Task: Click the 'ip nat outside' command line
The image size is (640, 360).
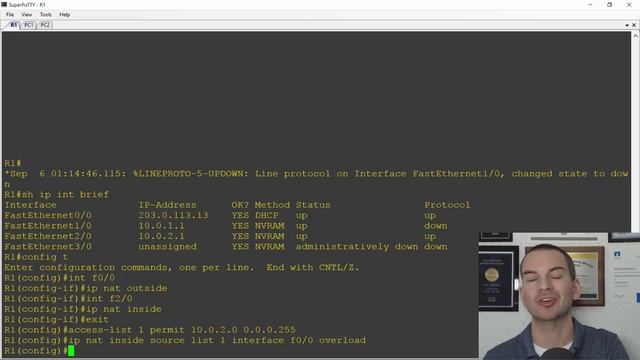Action: pos(86,288)
